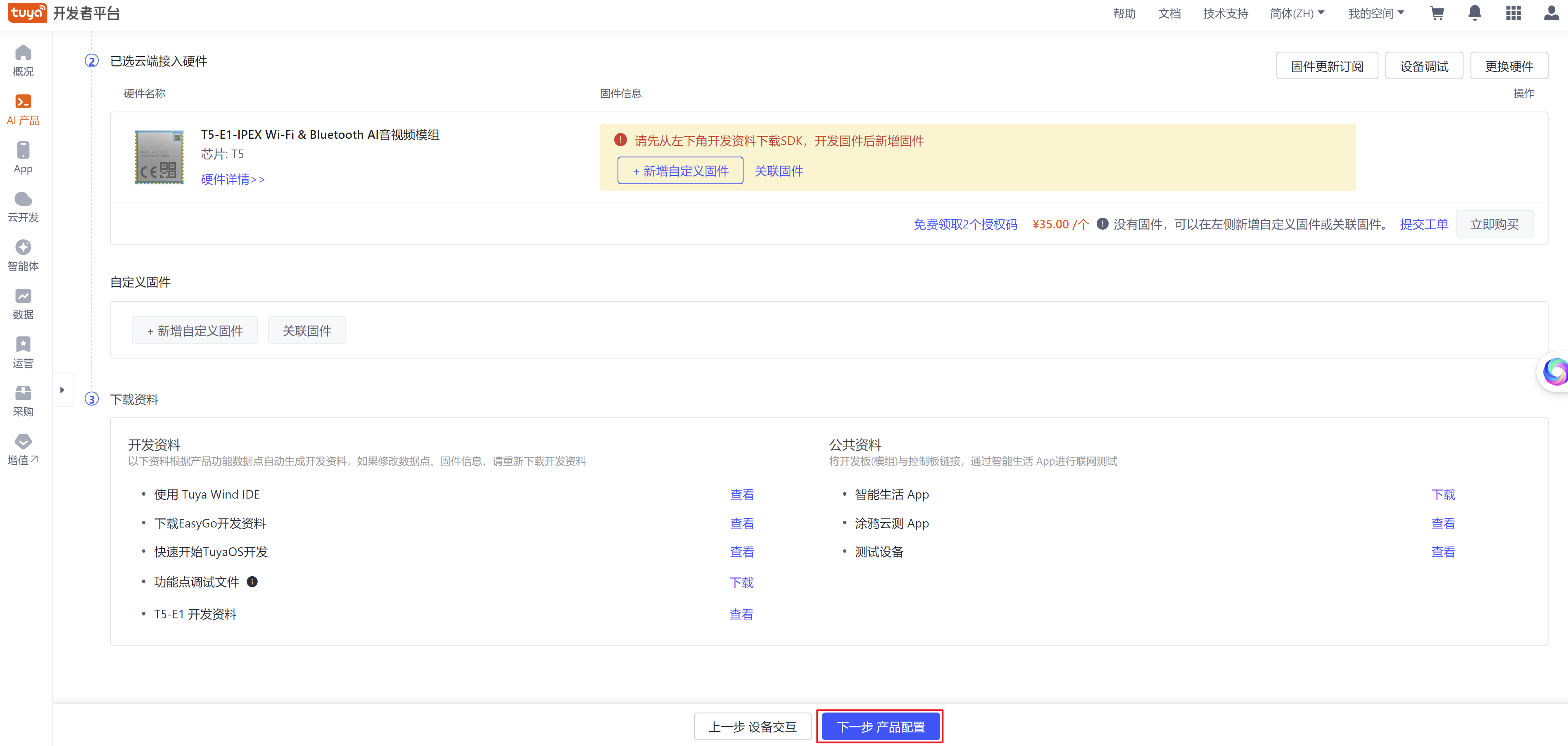The height and width of the screenshot is (746, 1568).
Task: Open the 技术支持 menu item
Action: [1225, 13]
